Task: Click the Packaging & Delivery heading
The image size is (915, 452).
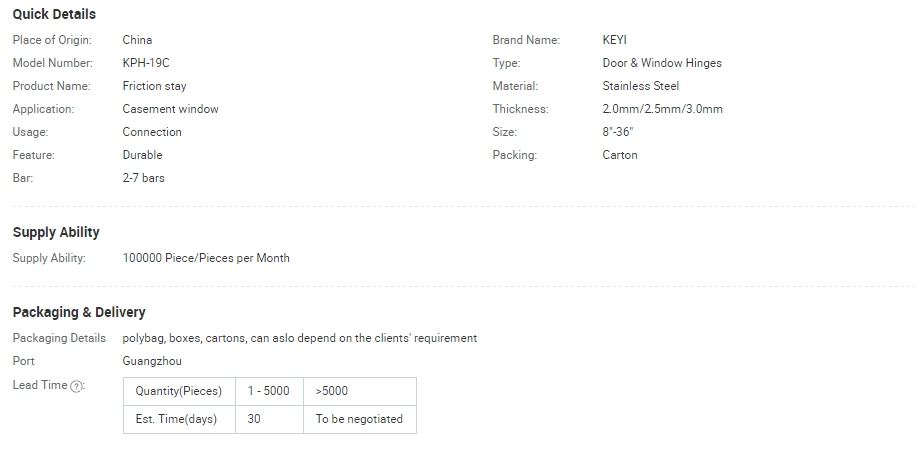Action: click(79, 312)
